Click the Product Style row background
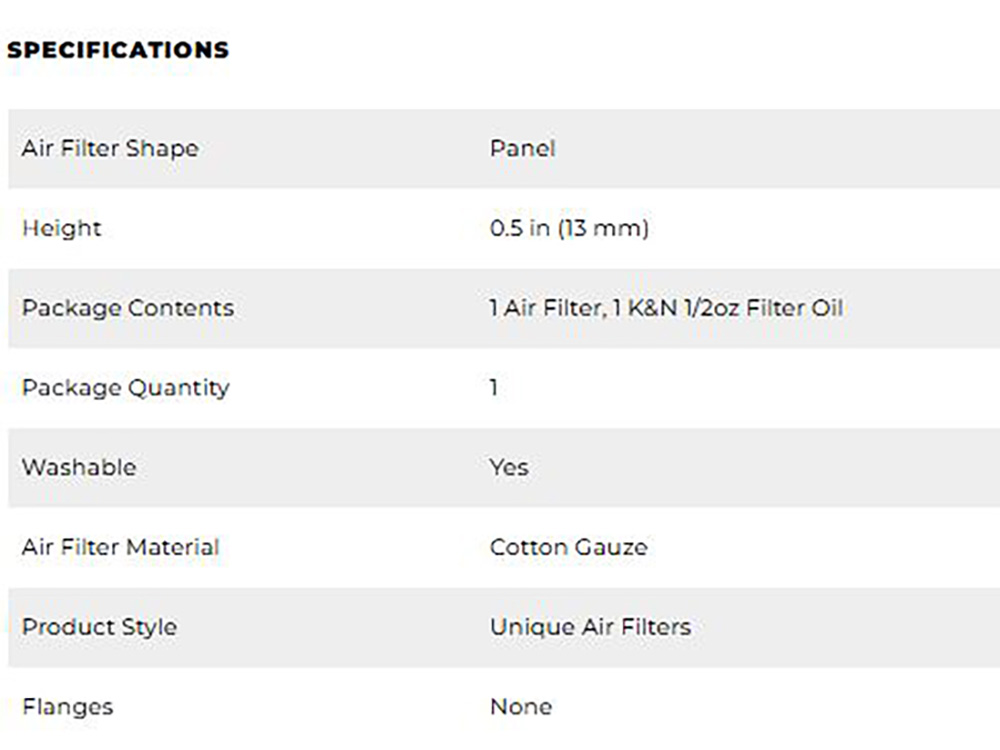The image size is (1000, 750). 504,627
